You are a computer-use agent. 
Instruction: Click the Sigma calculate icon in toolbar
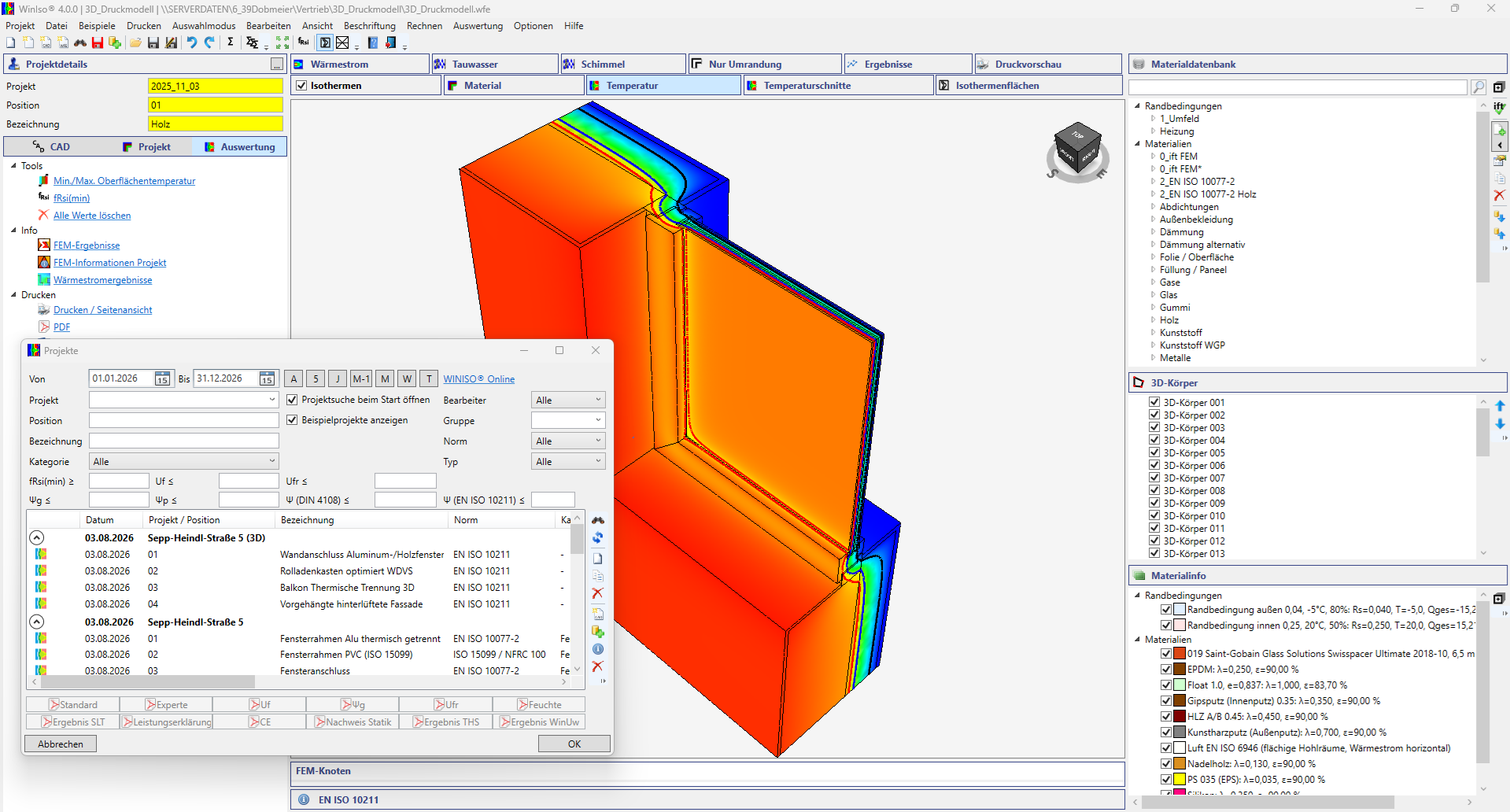pos(230,42)
